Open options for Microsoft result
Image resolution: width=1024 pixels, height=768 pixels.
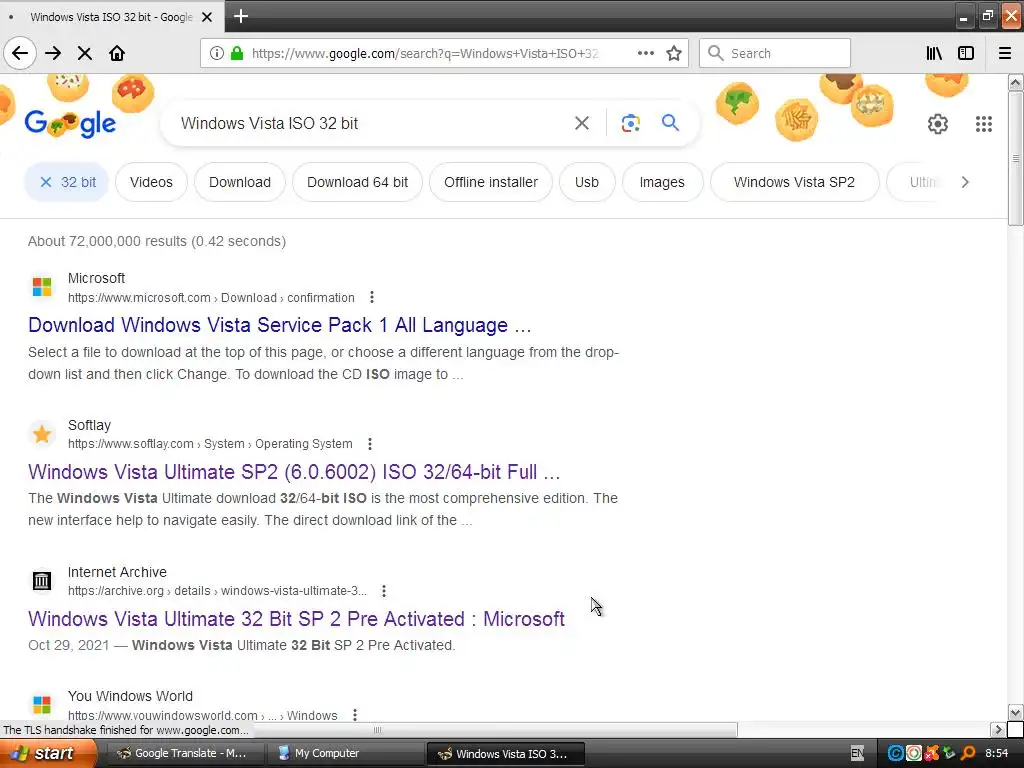pyautogui.click(x=372, y=297)
